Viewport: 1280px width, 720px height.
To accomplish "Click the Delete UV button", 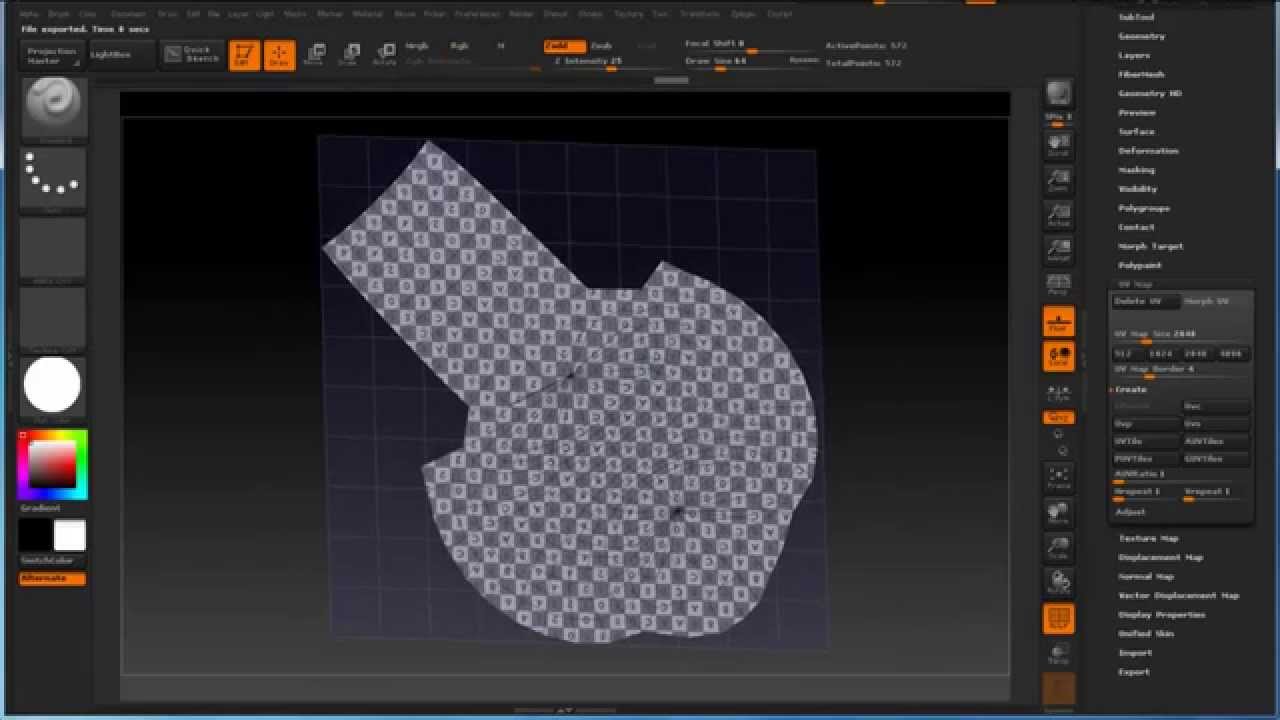I will (x=1146, y=301).
